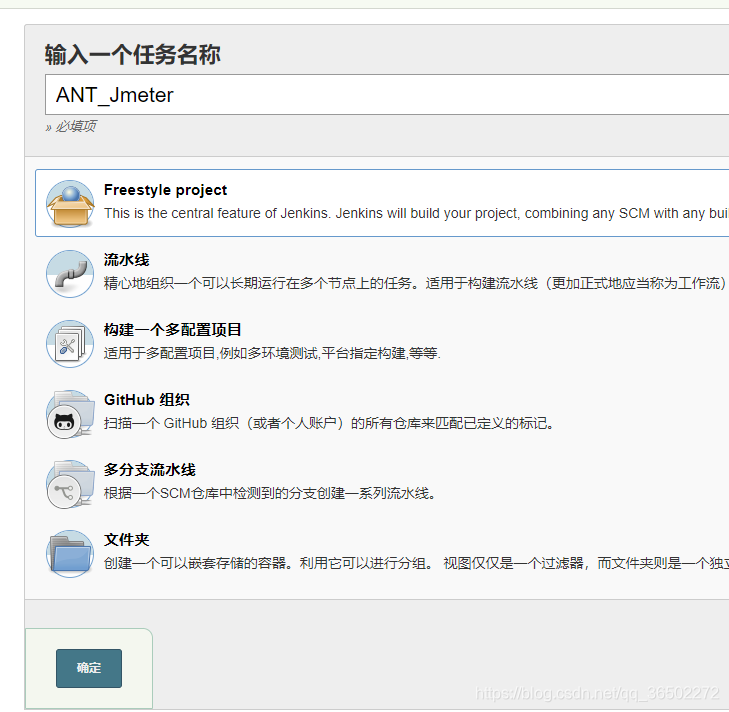Click the 流水线 pipeline pipe icon

tap(70, 274)
